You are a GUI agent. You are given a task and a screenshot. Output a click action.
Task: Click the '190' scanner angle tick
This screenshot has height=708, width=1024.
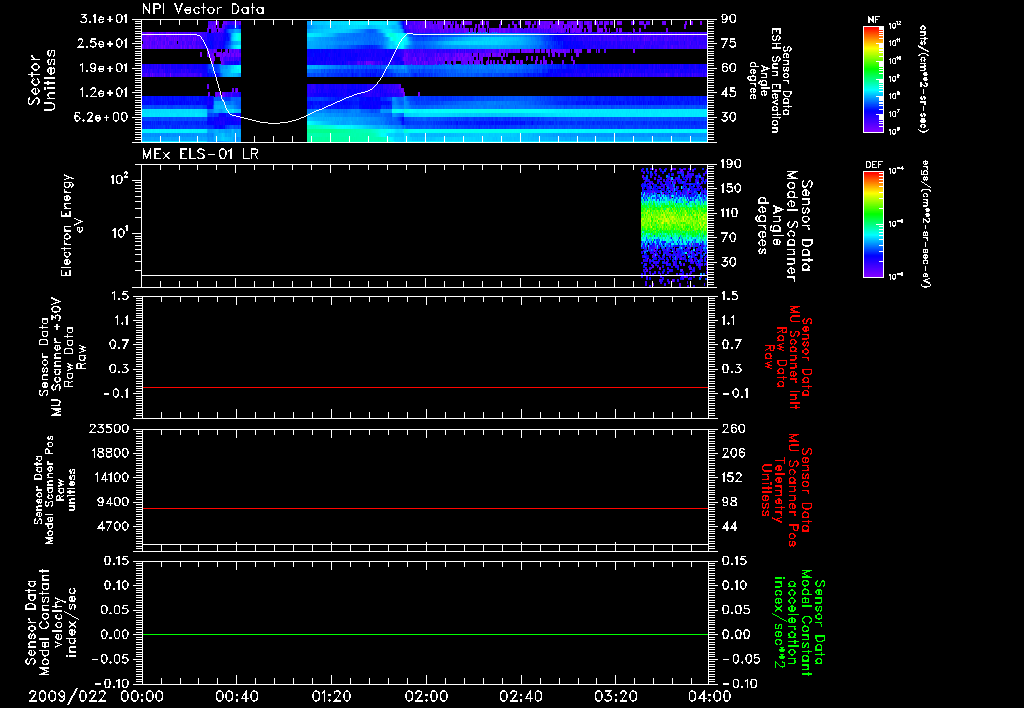coord(731,164)
